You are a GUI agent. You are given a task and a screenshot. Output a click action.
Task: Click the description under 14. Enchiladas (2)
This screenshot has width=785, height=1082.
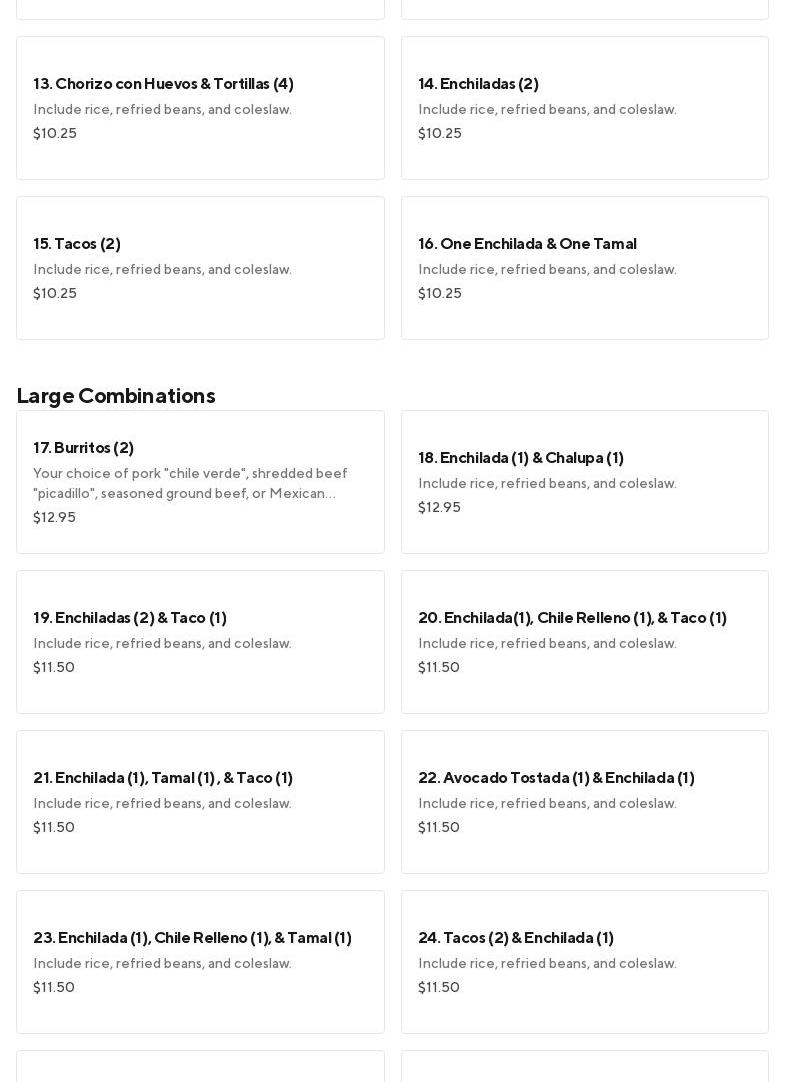[547, 110]
